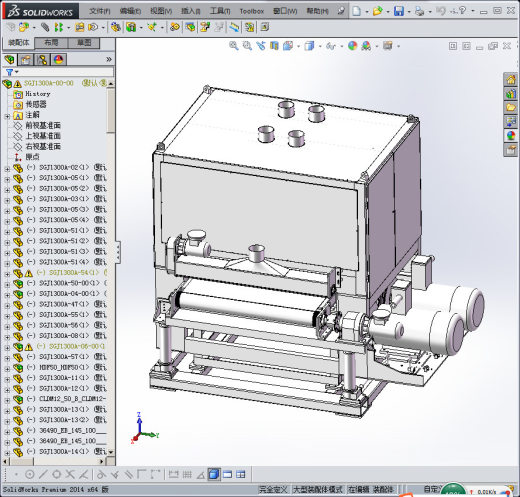Click the Zoom to Fit icon
Screen dimensions: 520x497
point(234,46)
